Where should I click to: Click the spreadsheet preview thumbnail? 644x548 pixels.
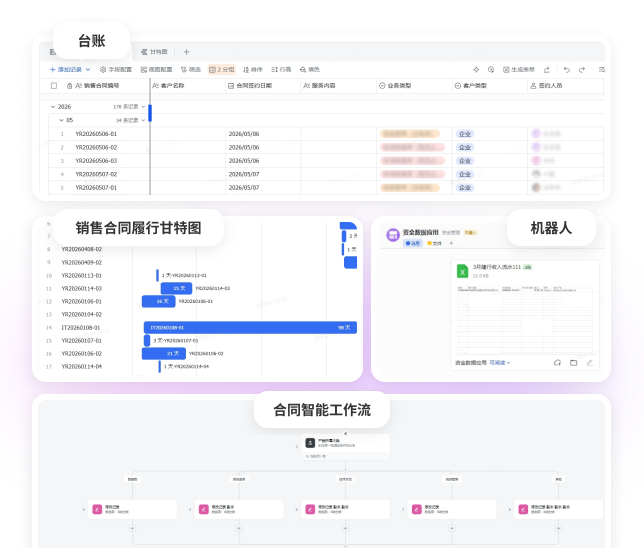(x=525, y=319)
